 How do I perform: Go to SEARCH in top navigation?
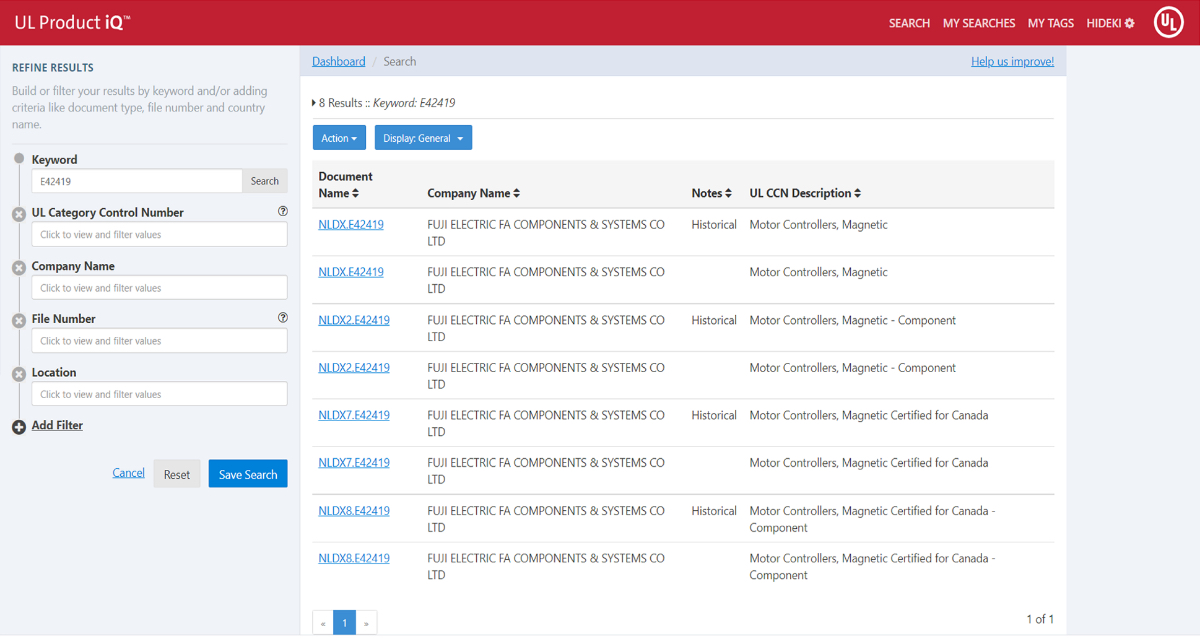909,23
